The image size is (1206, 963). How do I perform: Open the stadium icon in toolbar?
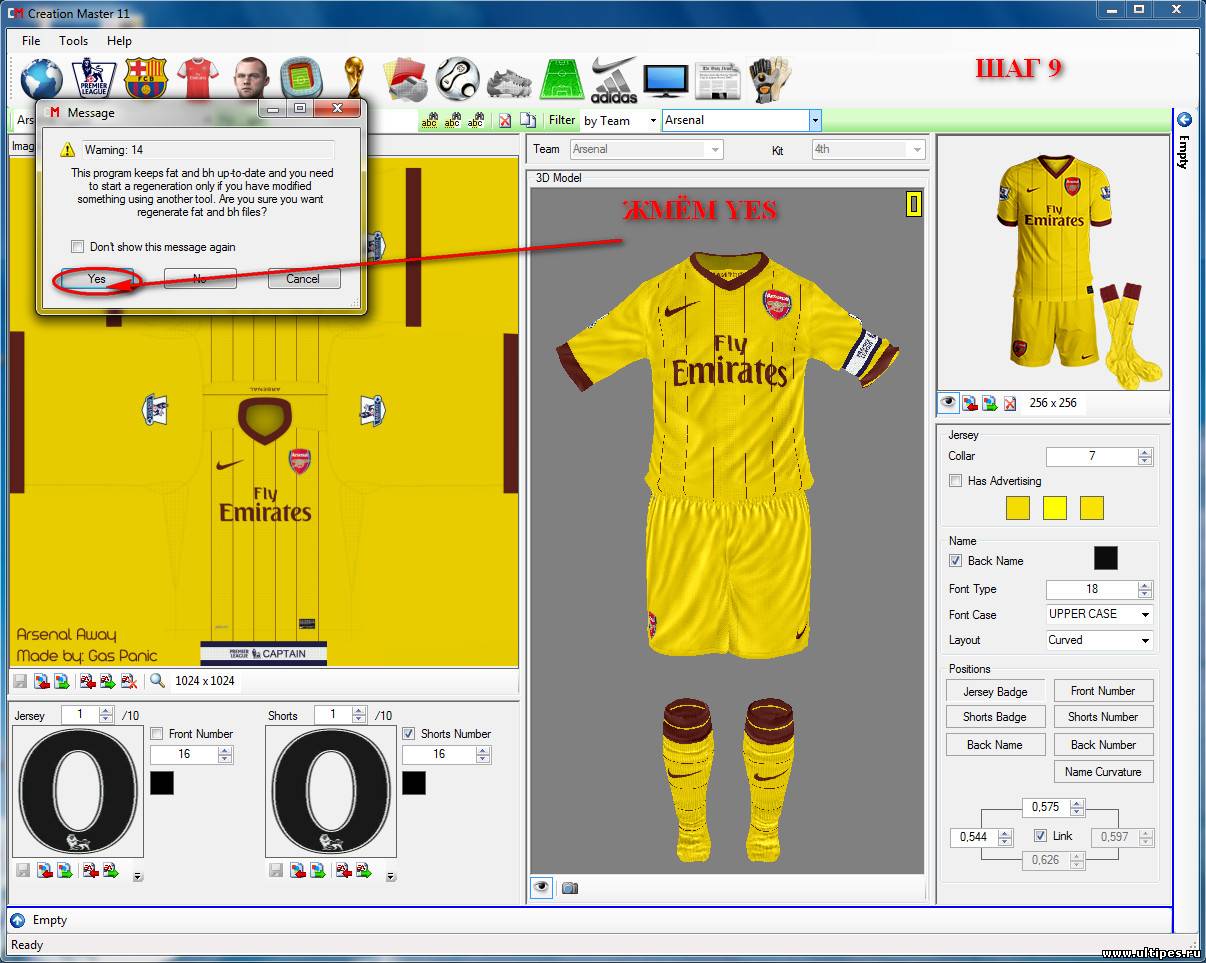point(300,79)
